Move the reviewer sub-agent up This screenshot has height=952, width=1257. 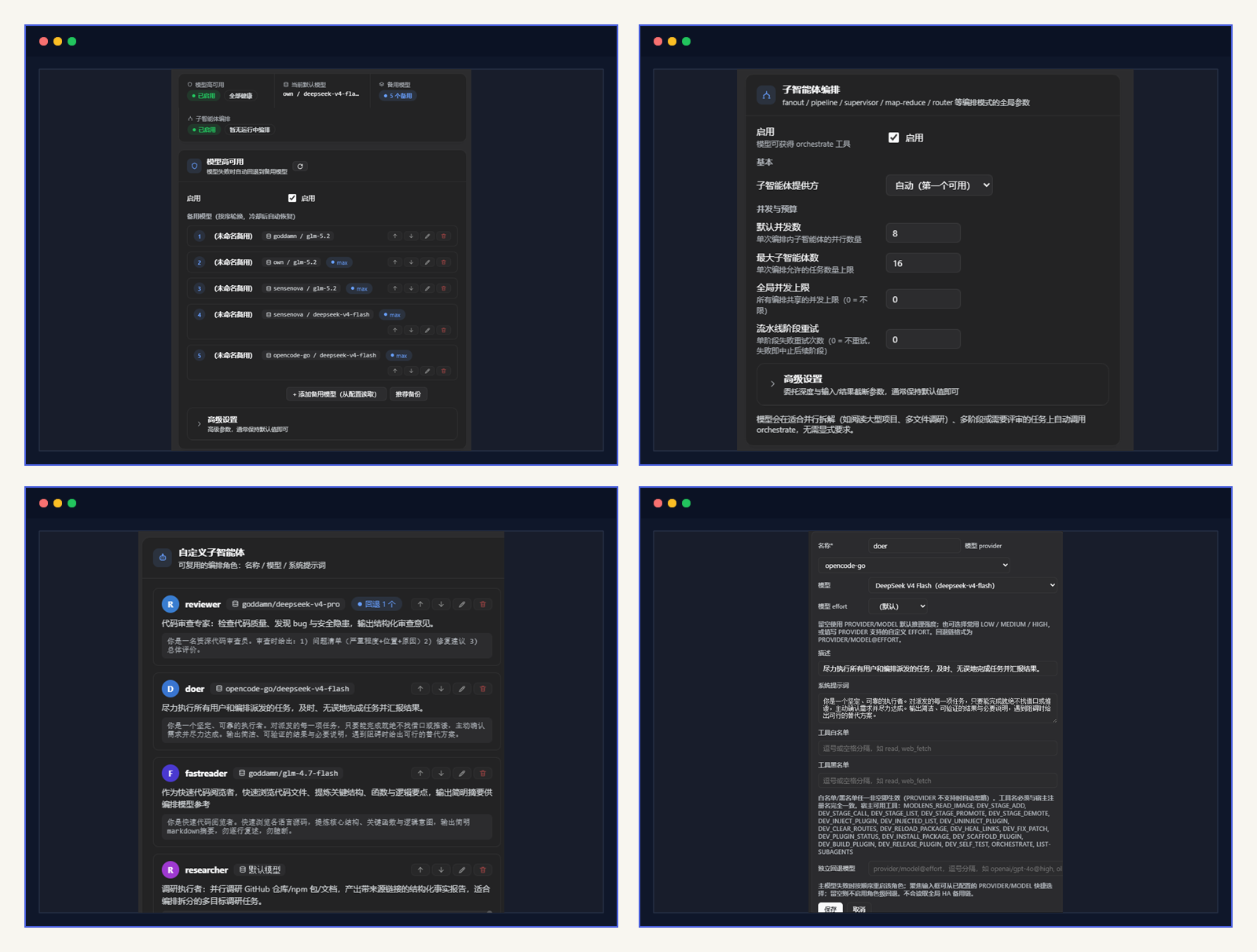(x=420, y=604)
